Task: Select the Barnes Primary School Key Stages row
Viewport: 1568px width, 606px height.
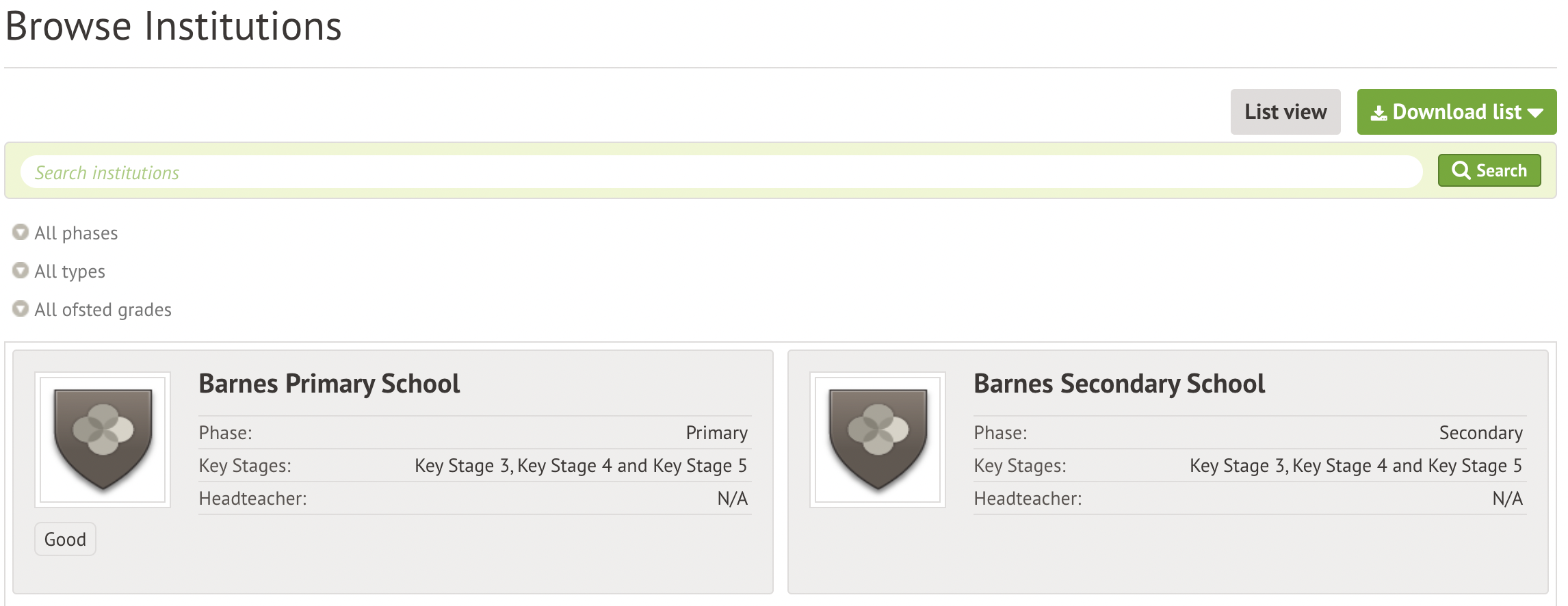Action: click(x=474, y=466)
